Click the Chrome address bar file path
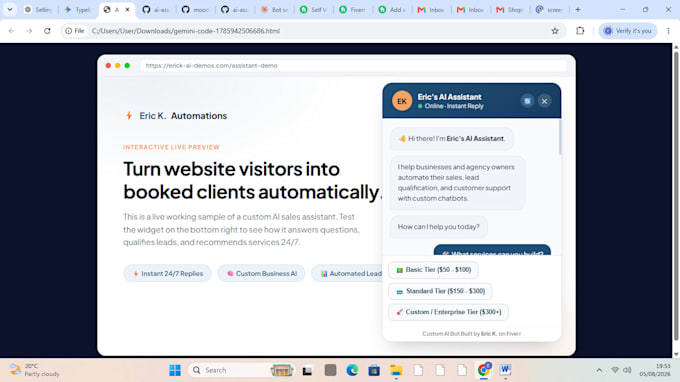Viewport: 680px width, 382px height. (x=186, y=31)
